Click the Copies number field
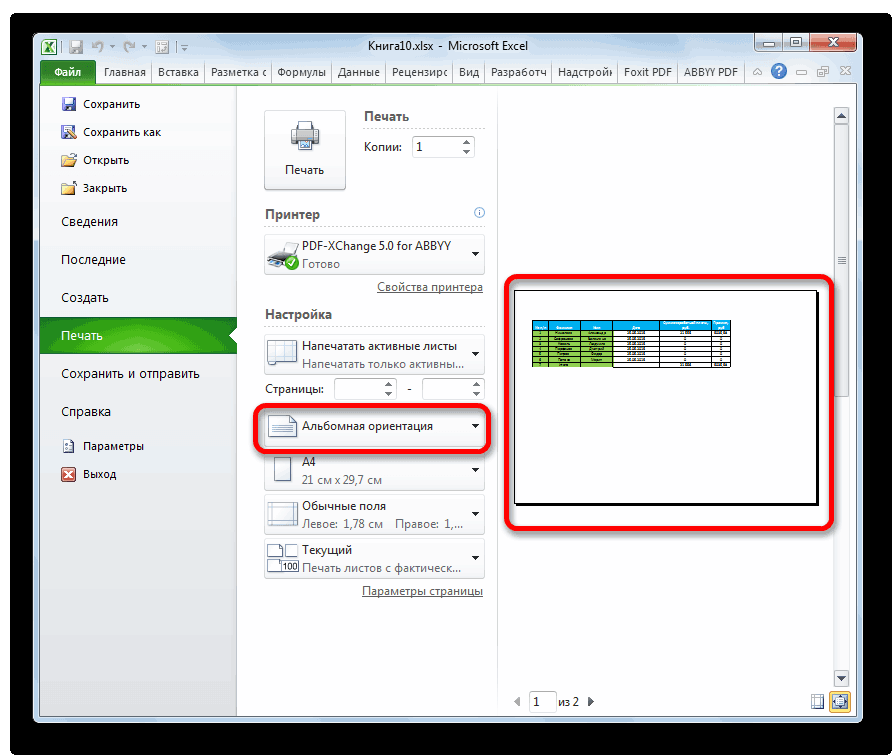The image size is (896, 756). click(437, 147)
